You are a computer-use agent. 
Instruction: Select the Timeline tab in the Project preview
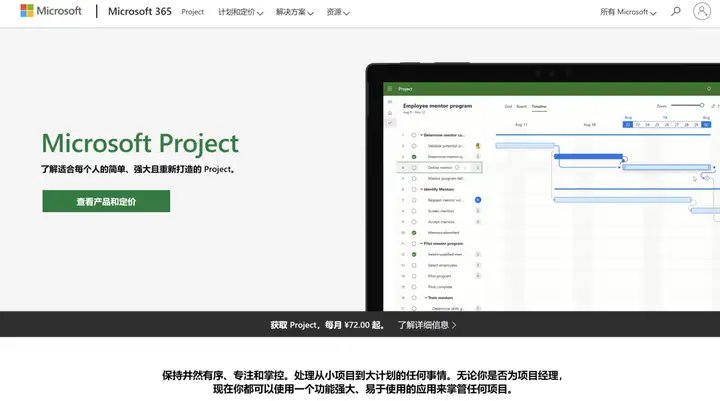[x=539, y=107]
